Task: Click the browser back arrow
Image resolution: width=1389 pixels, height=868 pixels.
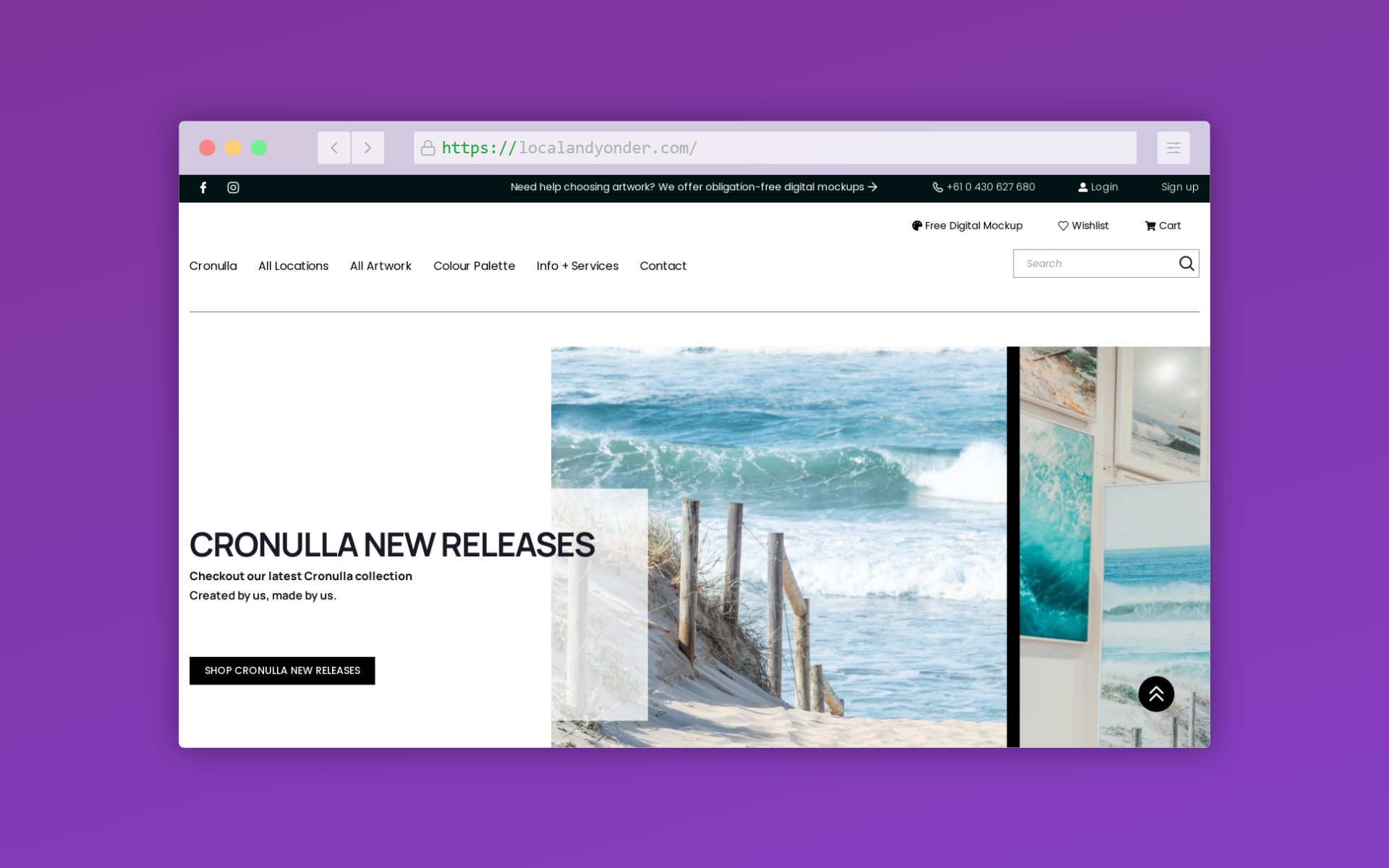Action: [x=334, y=148]
